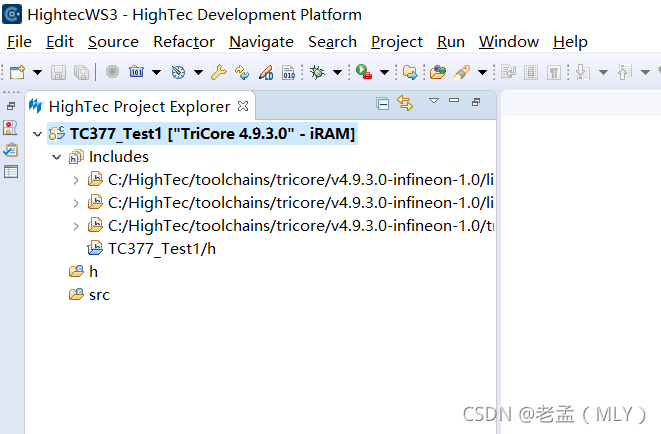The height and width of the screenshot is (434, 661).
Task: Minimize the Project Explorer view
Action: [454, 100]
